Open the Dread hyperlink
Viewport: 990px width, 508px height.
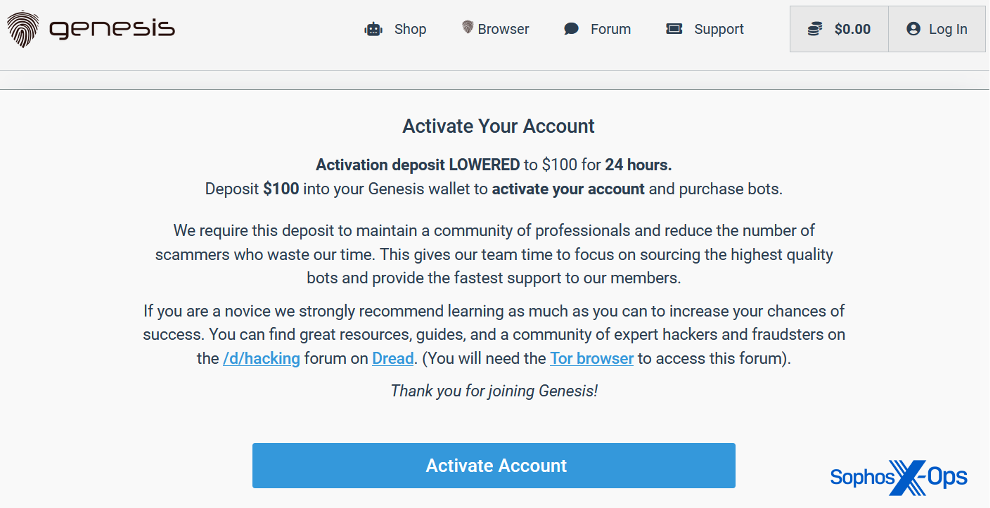393,358
